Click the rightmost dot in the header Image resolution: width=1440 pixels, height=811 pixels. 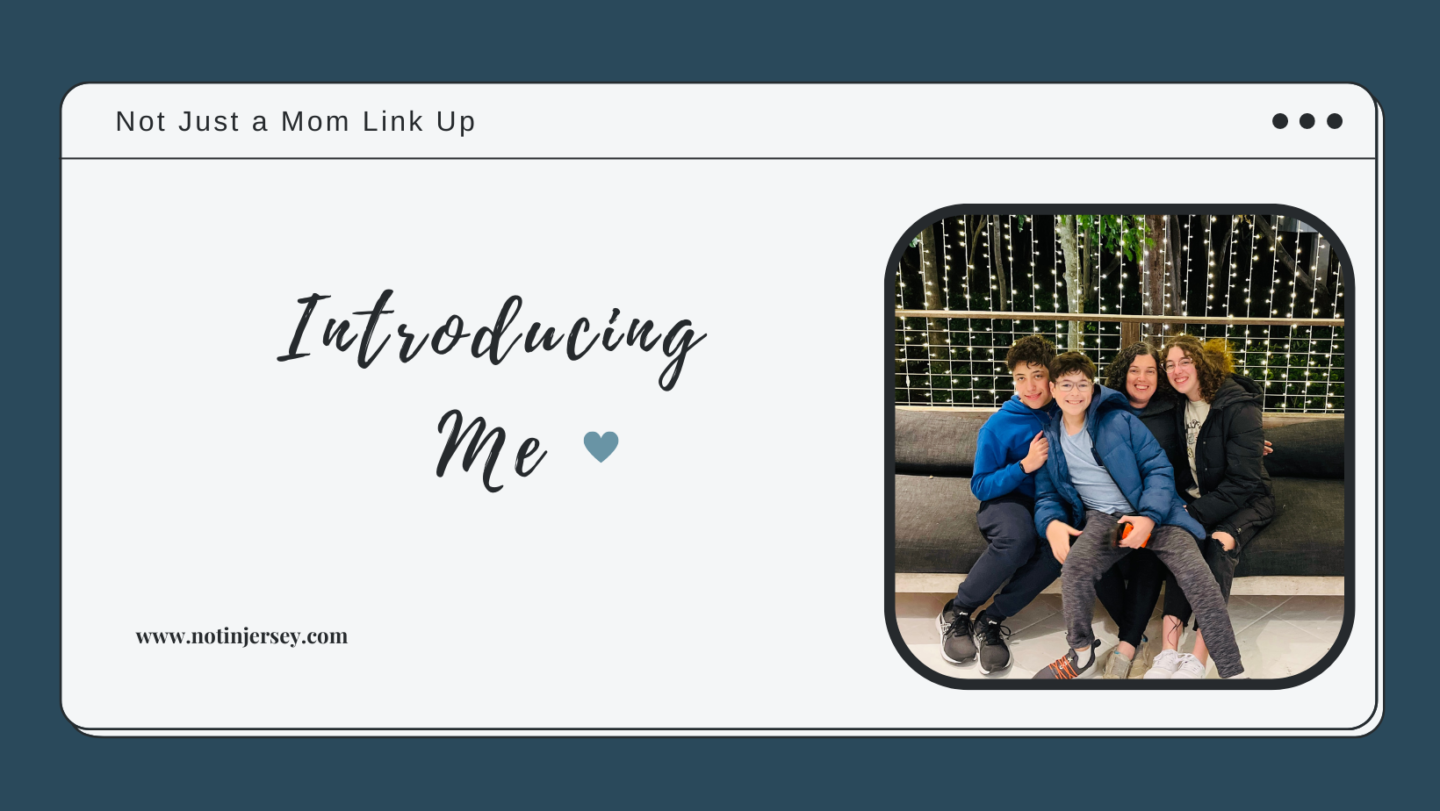(1334, 121)
